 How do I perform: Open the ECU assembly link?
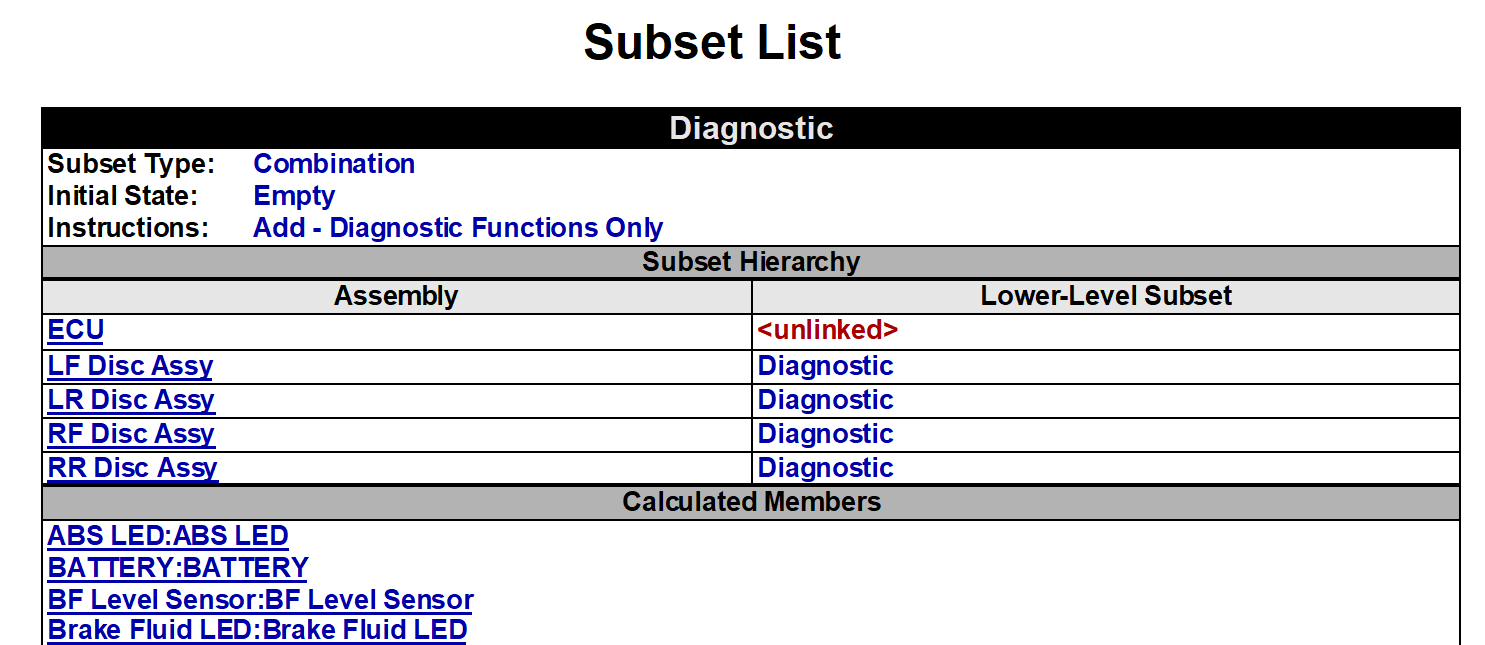coord(75,331)
